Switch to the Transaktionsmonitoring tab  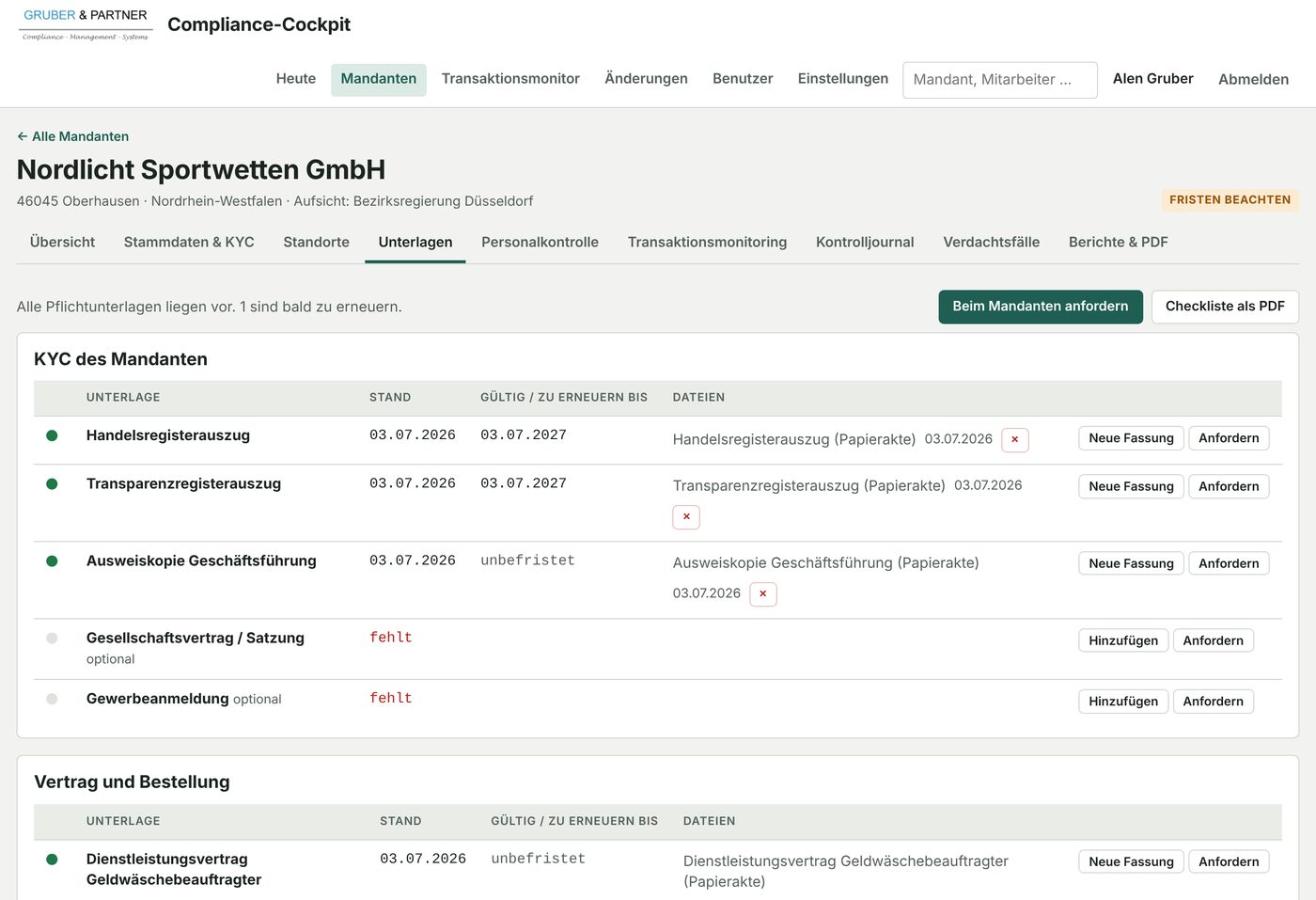point(707,243)
